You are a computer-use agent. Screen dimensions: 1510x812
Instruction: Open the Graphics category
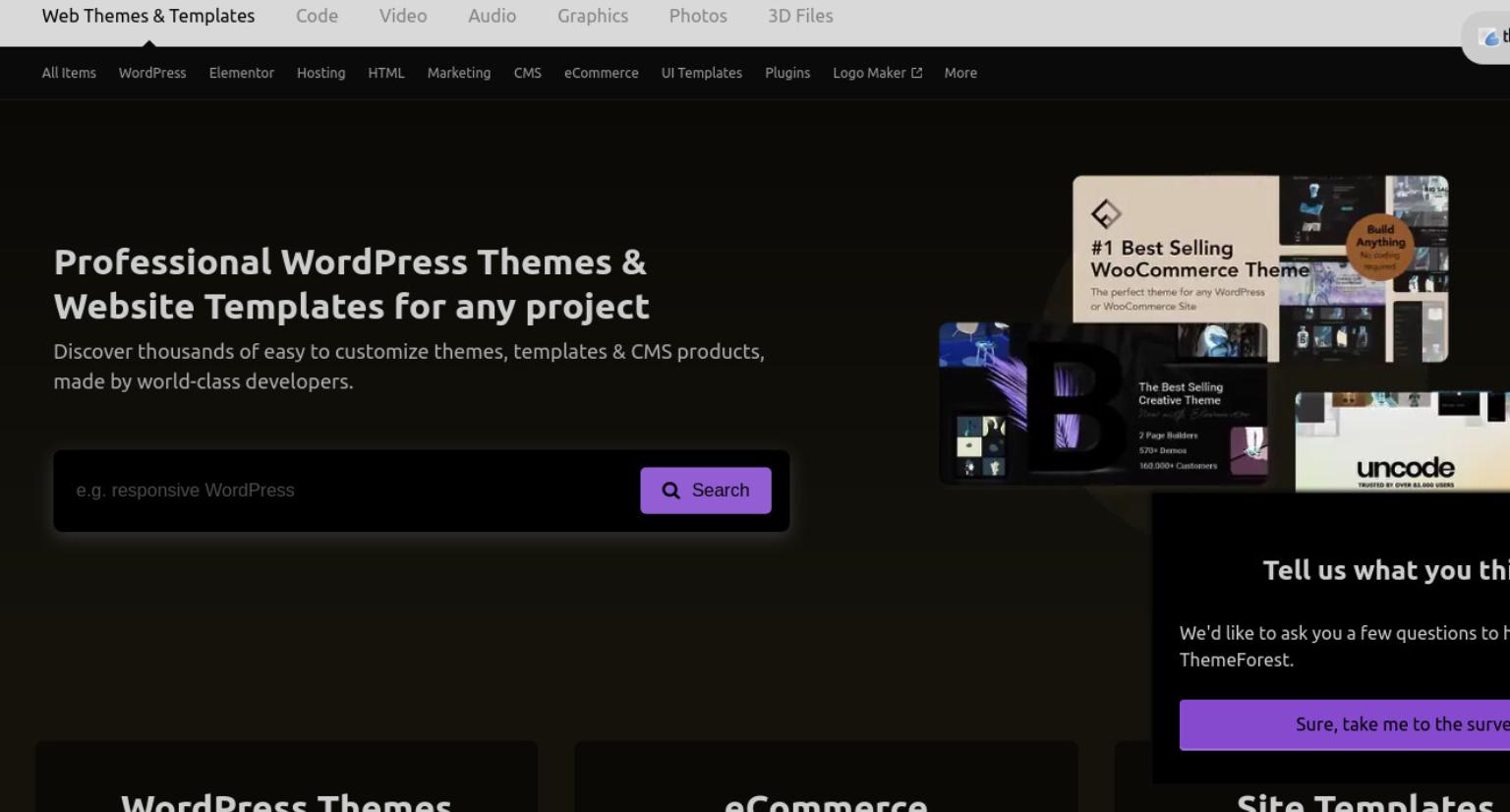pos(593,16)
